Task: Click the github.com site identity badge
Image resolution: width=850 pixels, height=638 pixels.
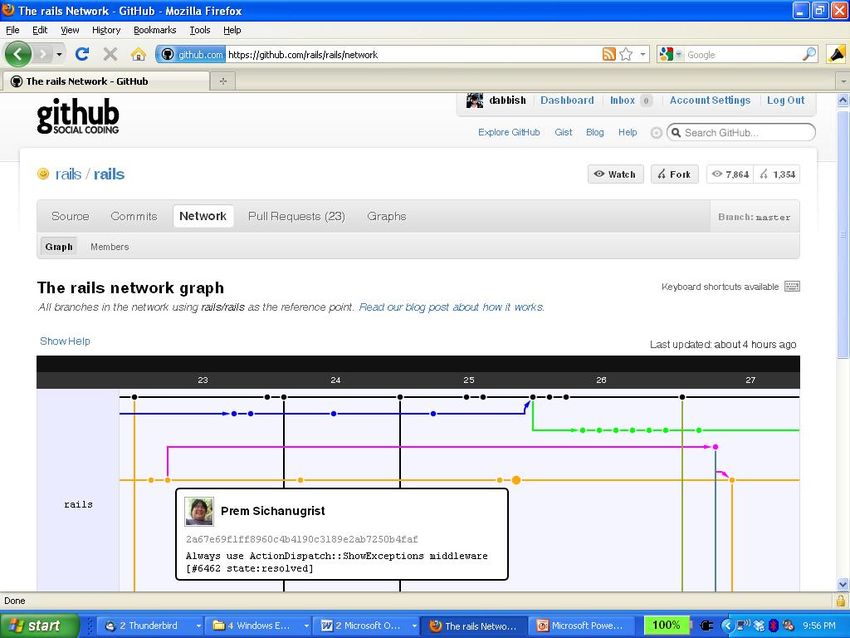Action: [191, 54]
